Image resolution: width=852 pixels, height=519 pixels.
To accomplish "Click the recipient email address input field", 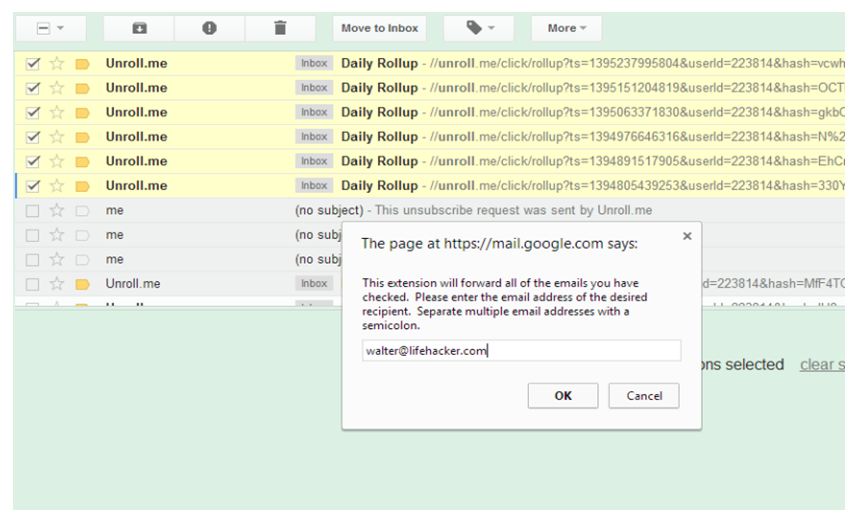I will [521, 351].
